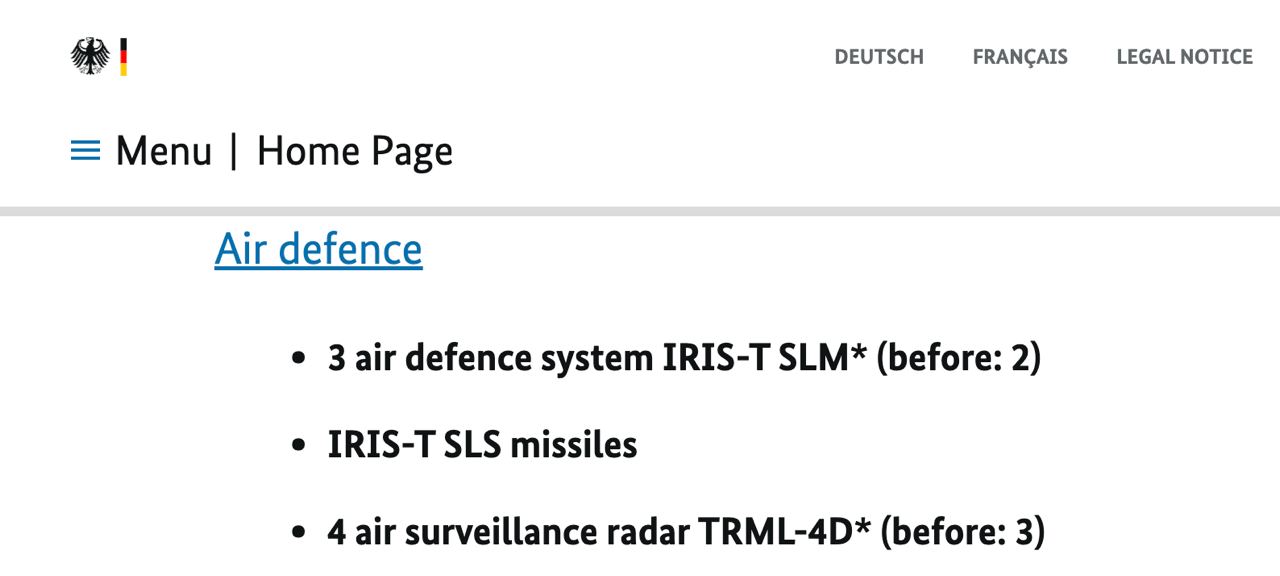Screen dimensions: 1280x576
Task: Click the grey divider bar below header
Action: (x=640, y=211)
